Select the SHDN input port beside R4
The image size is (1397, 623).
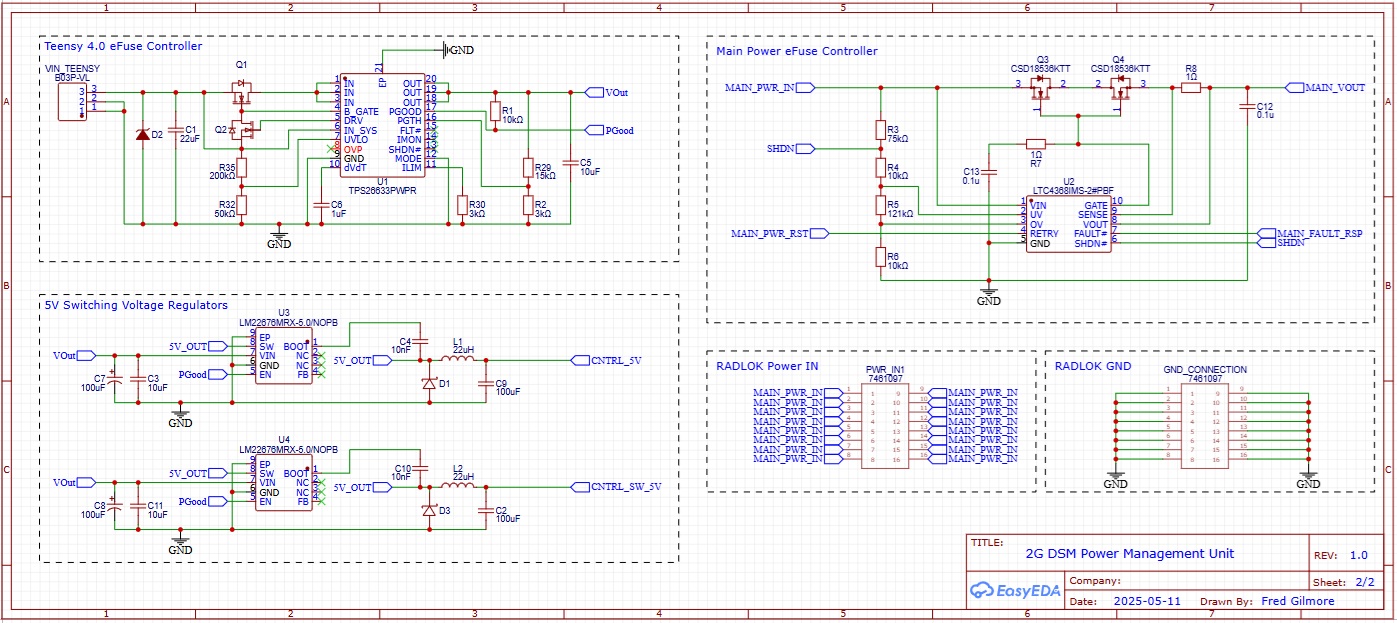(x=790, y=149)
